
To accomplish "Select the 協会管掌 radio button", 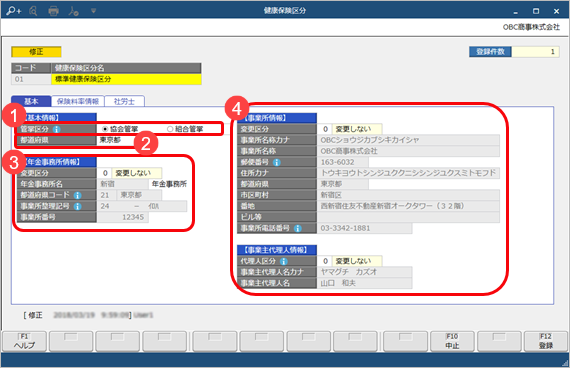I will tap(105, 129).
